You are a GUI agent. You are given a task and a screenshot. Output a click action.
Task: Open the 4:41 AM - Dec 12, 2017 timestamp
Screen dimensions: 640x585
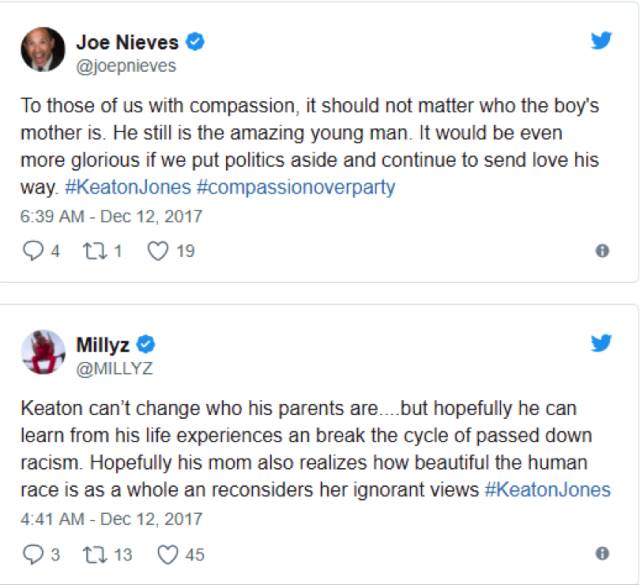(x=111, y=519)
